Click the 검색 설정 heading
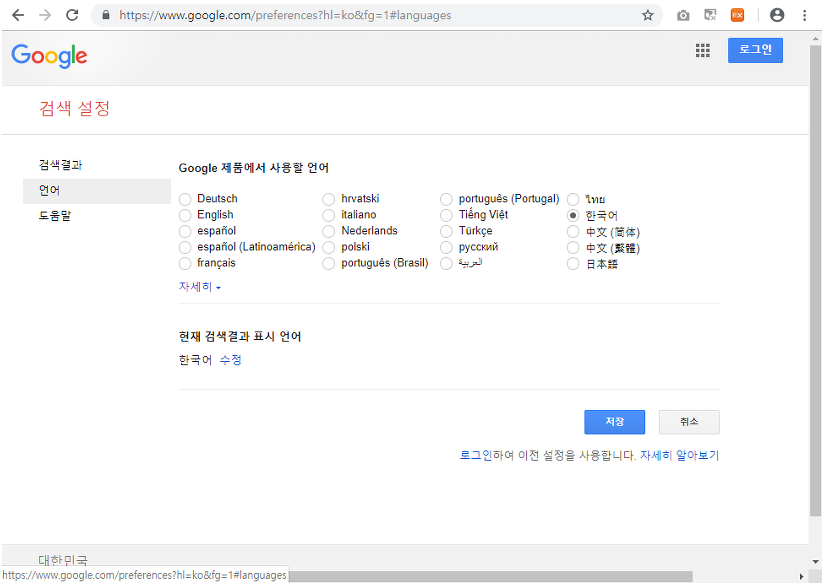Viewport: 823px width, 583px height. click(x=75, y=109)
